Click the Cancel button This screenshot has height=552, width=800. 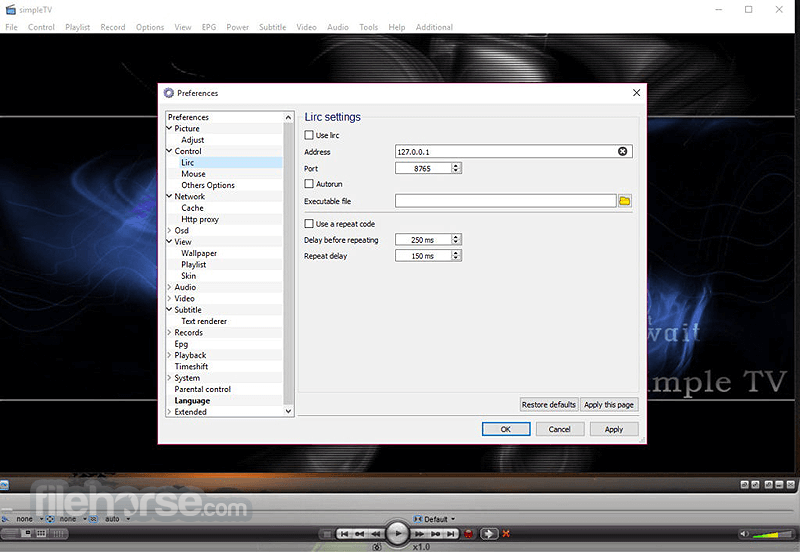559,429
